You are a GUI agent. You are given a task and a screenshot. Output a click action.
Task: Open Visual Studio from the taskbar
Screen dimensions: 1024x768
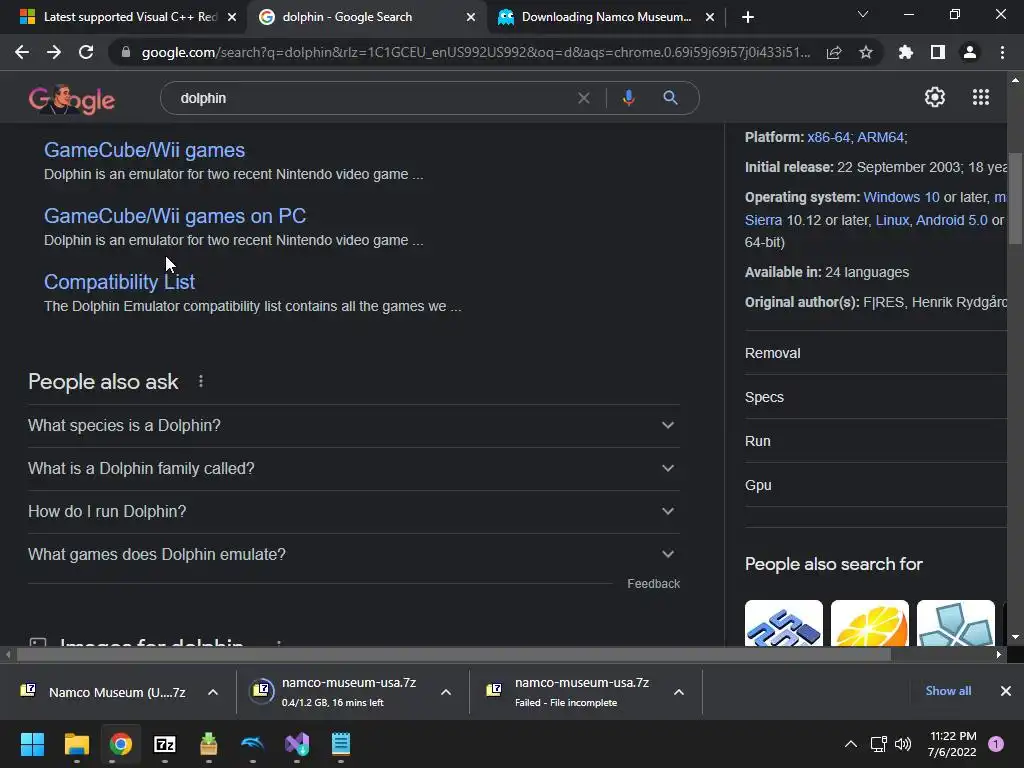click(297, 744)
